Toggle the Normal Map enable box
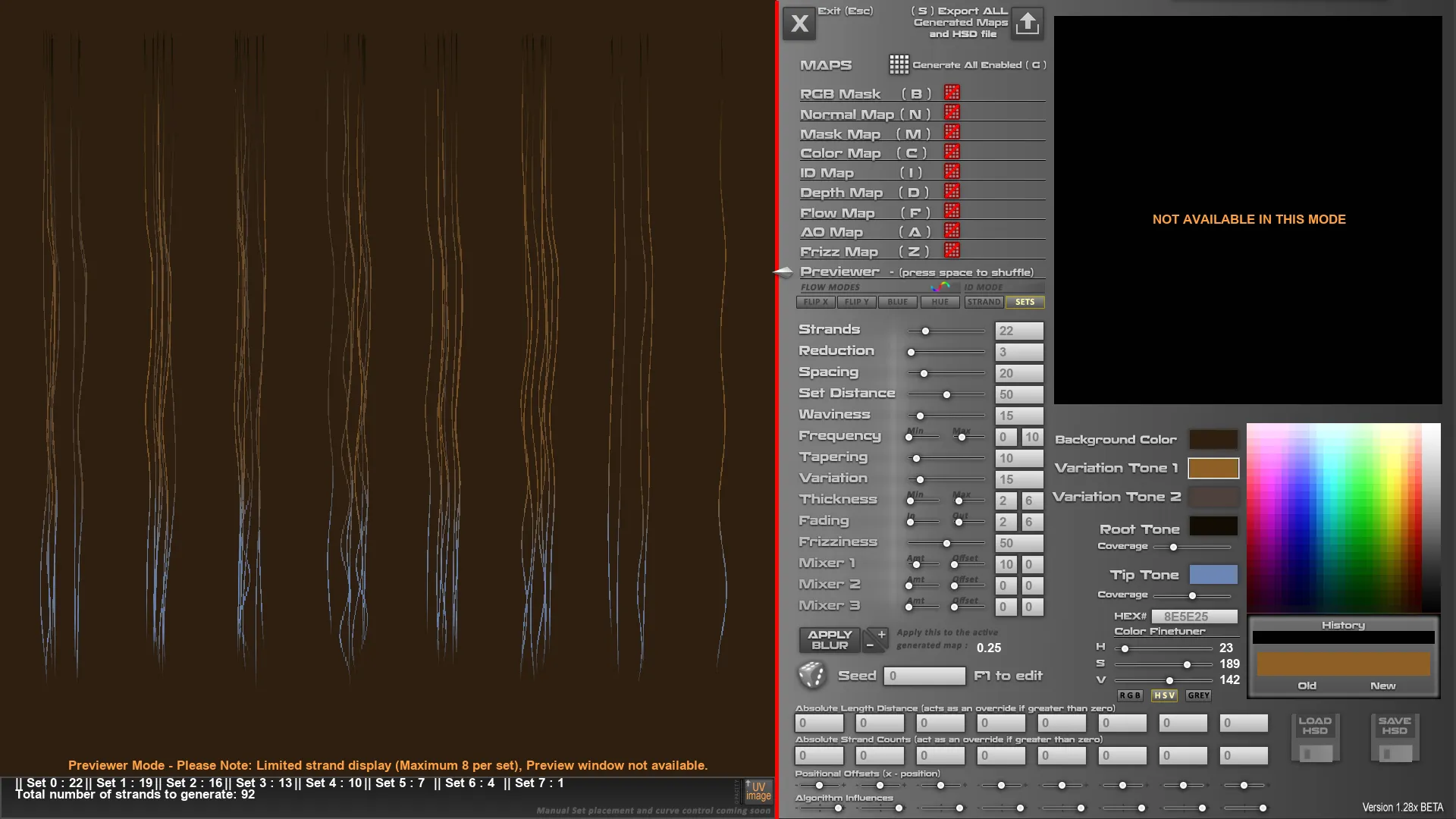Screen dimensions: 1456x819 click(x=952, y=112)
